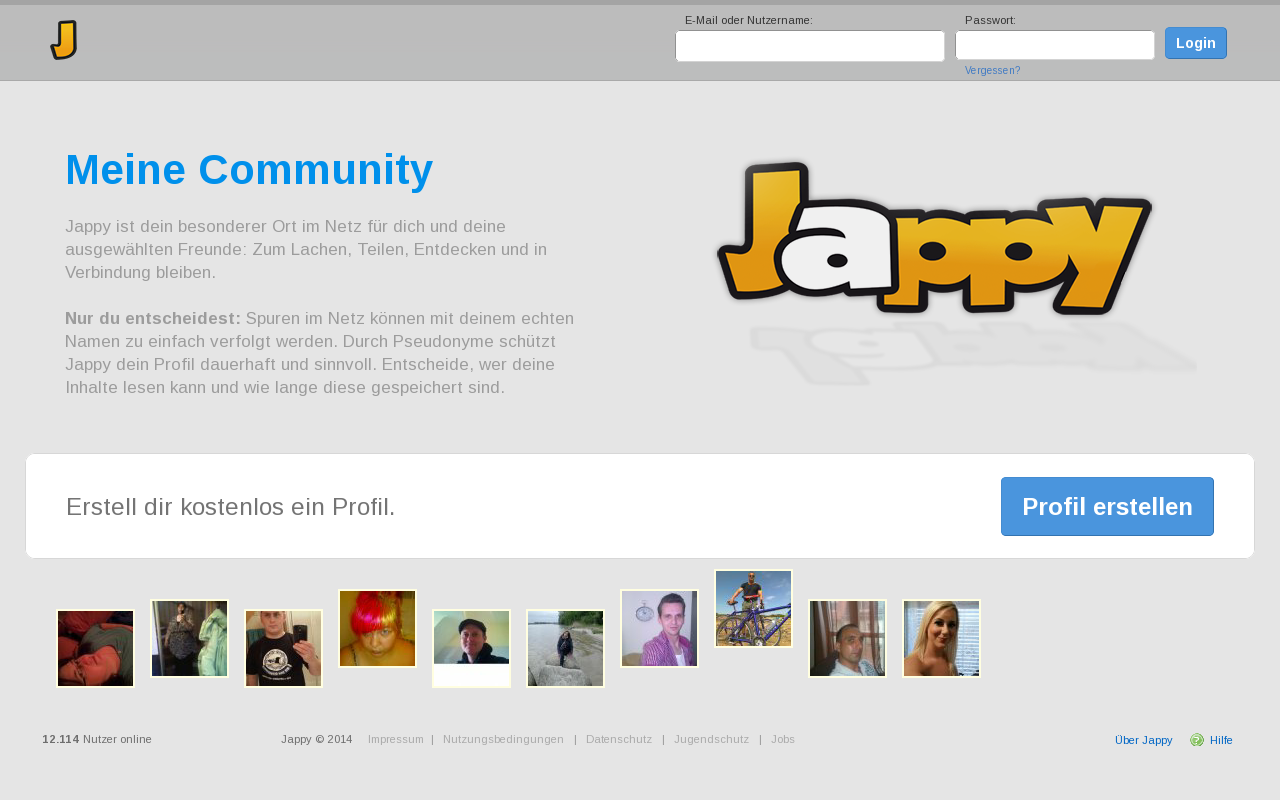Image resolution: width=1280 pixels, height=800 pixels.
Task: Click the Profil erstellen button
Action: tap(1107, 506)
